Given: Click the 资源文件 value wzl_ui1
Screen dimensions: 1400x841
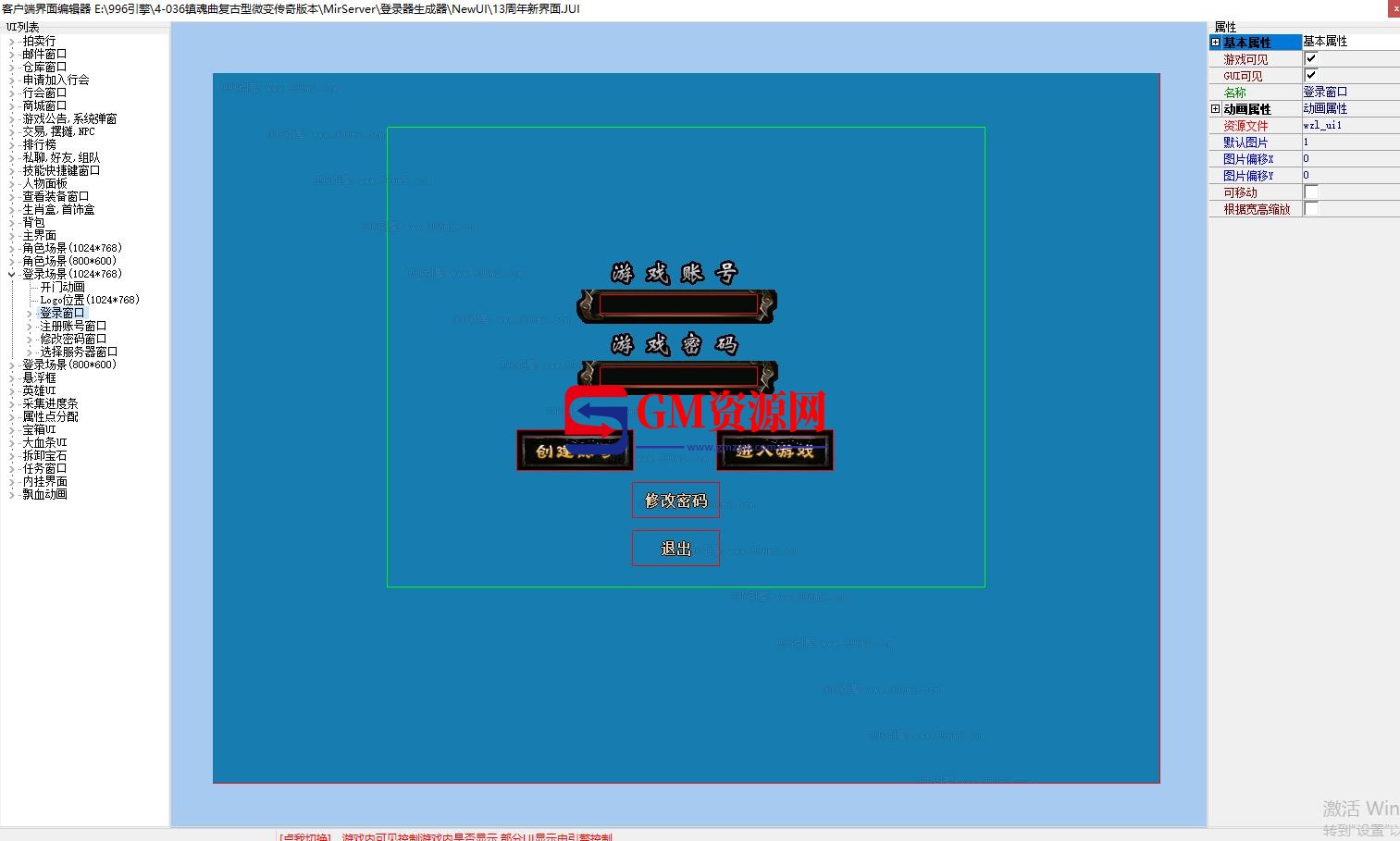Looking at the screenshot, I should [1350, 125].
